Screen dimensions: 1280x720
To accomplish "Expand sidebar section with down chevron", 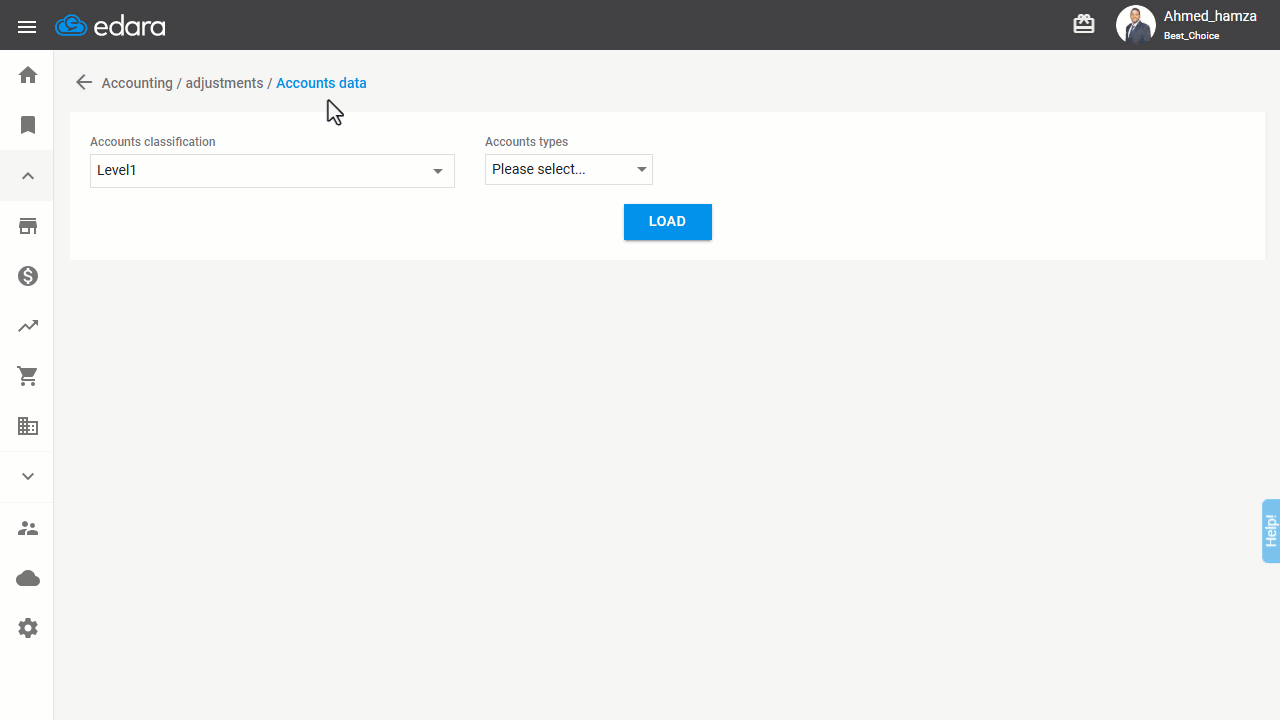I will [x=28, y=477].
